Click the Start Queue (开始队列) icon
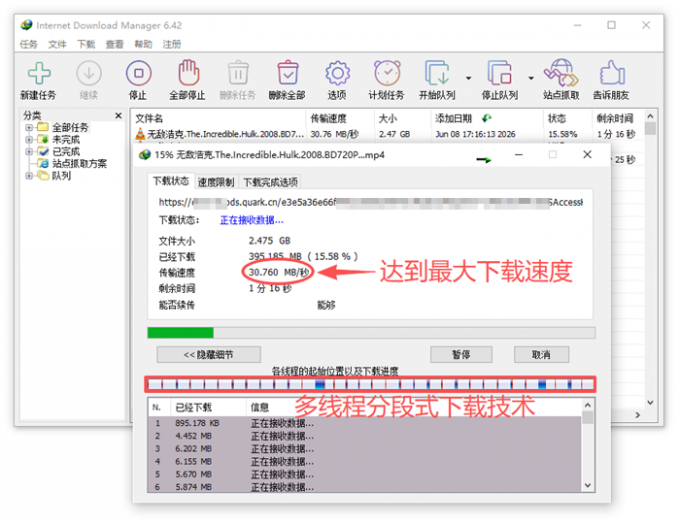The height and width of the screenshot is (523, 680). (437, 73)
